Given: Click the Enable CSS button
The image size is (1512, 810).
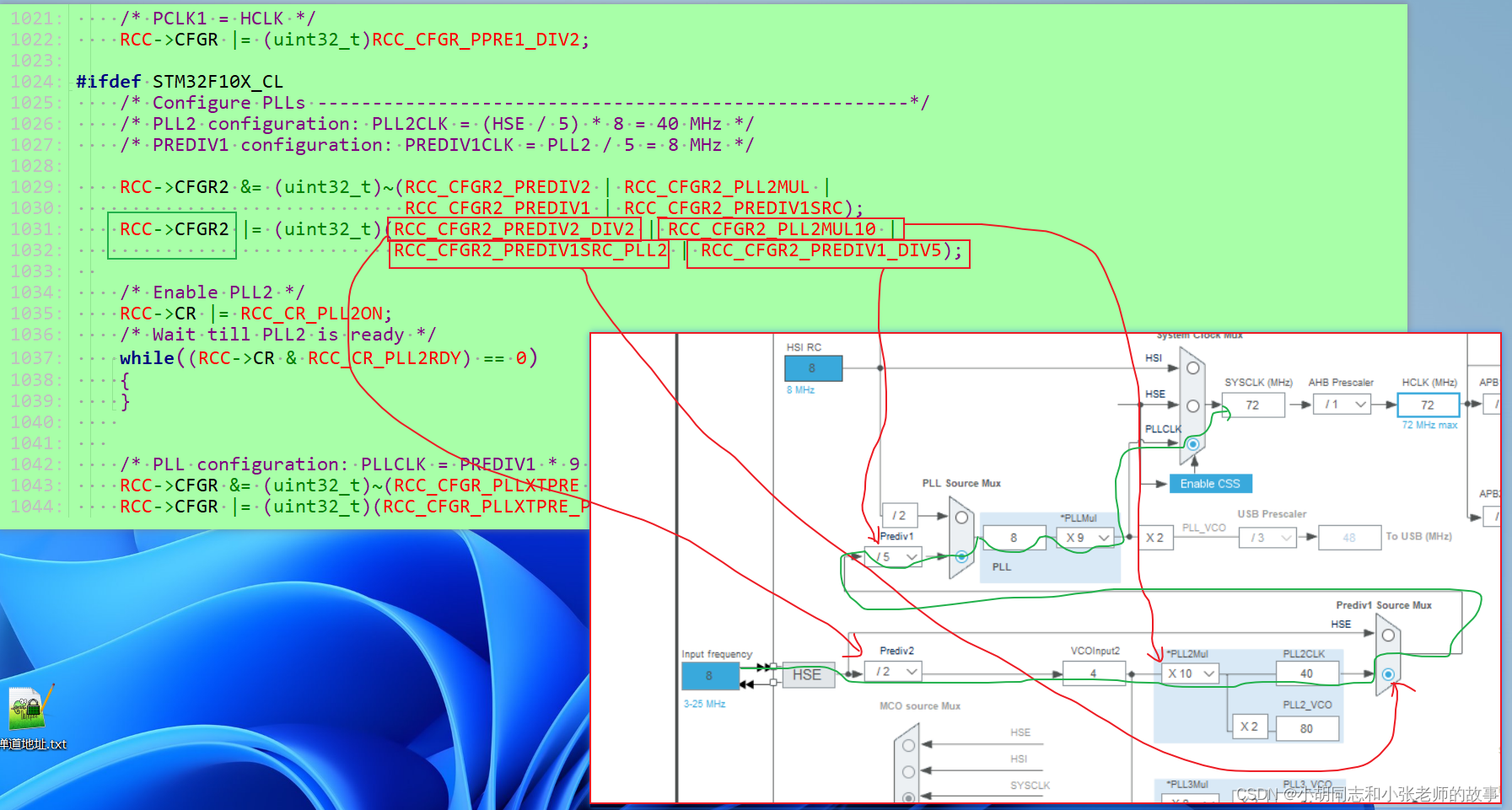Looking at the screenshot, I should [1209, 483].
